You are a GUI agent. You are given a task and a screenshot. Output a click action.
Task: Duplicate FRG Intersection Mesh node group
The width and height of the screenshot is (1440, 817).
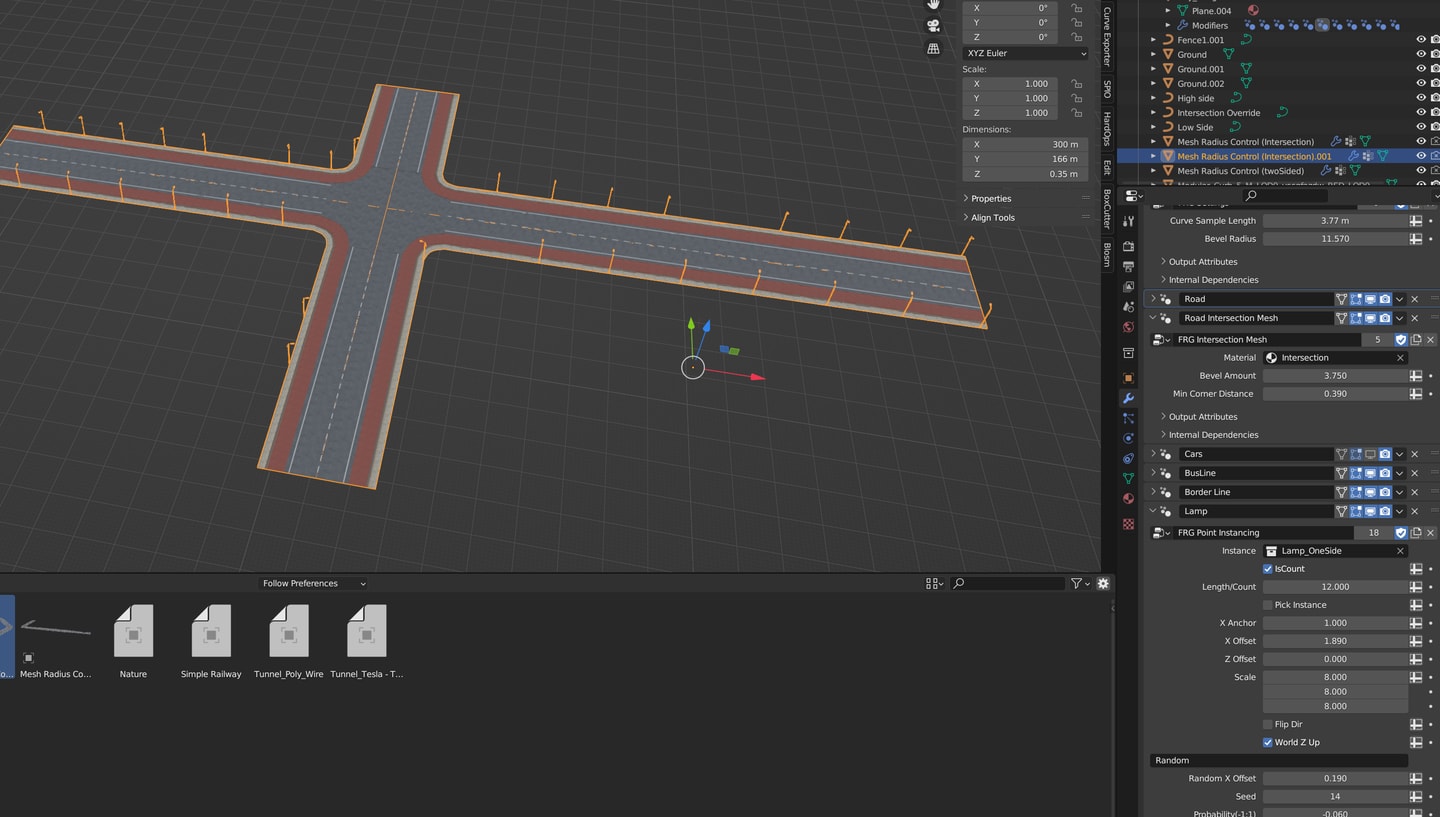click(x=1416, y=340)
